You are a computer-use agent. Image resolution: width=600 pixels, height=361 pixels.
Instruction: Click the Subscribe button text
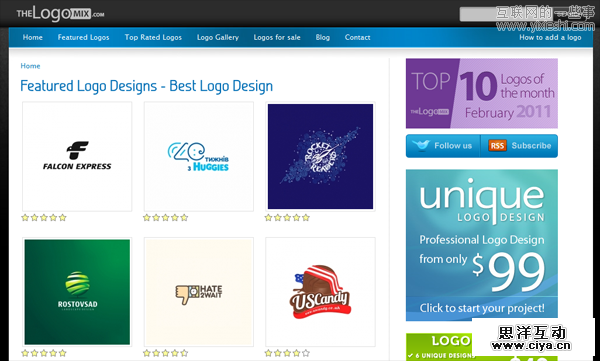532,146
